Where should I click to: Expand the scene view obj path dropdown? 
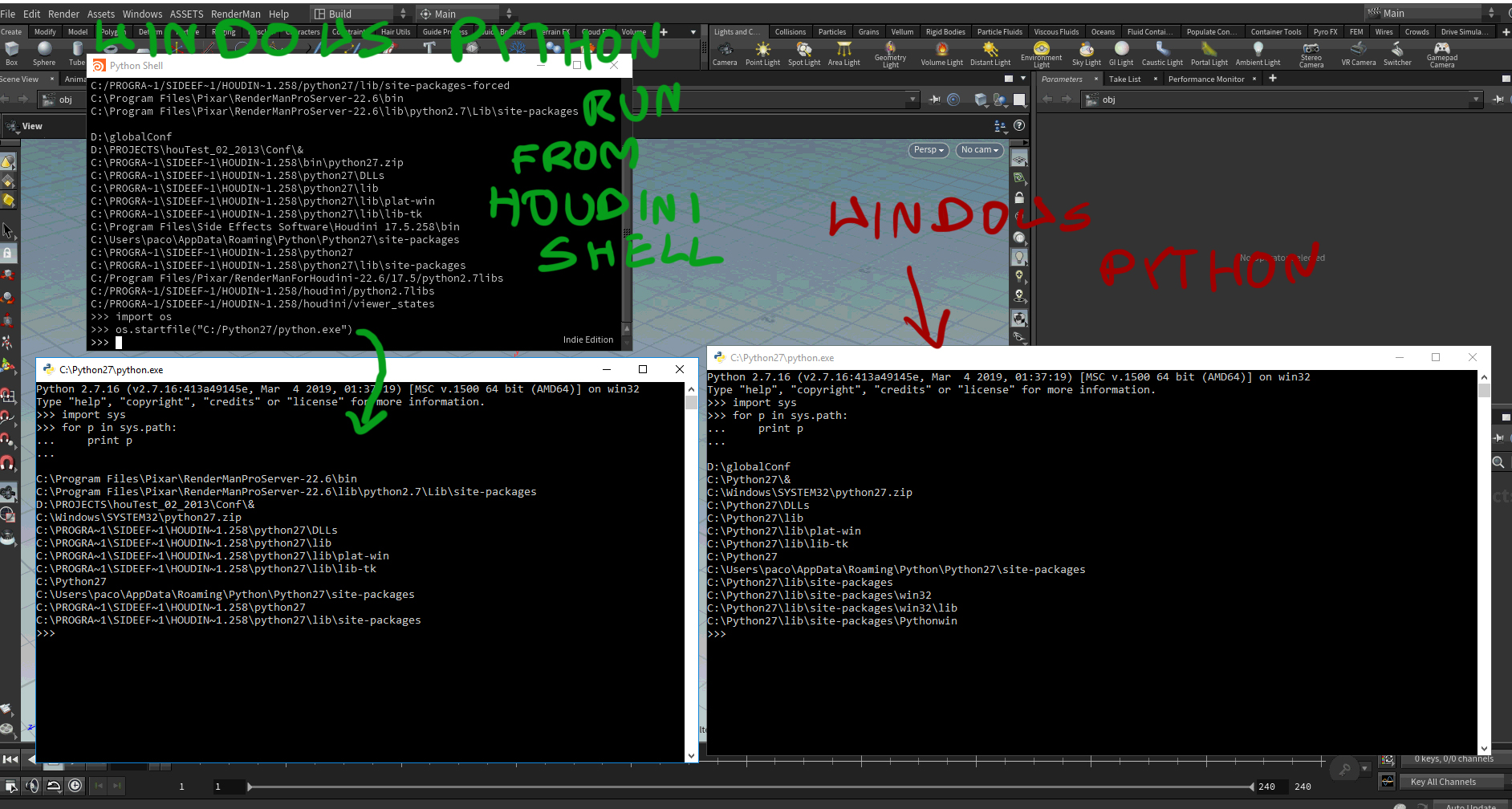[x=912, y=100]
